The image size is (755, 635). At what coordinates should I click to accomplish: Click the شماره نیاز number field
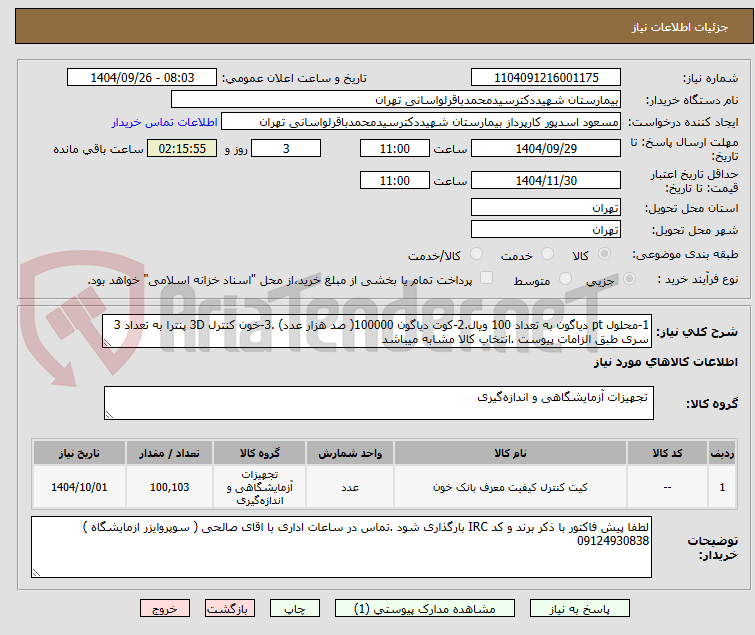[546, 78]
